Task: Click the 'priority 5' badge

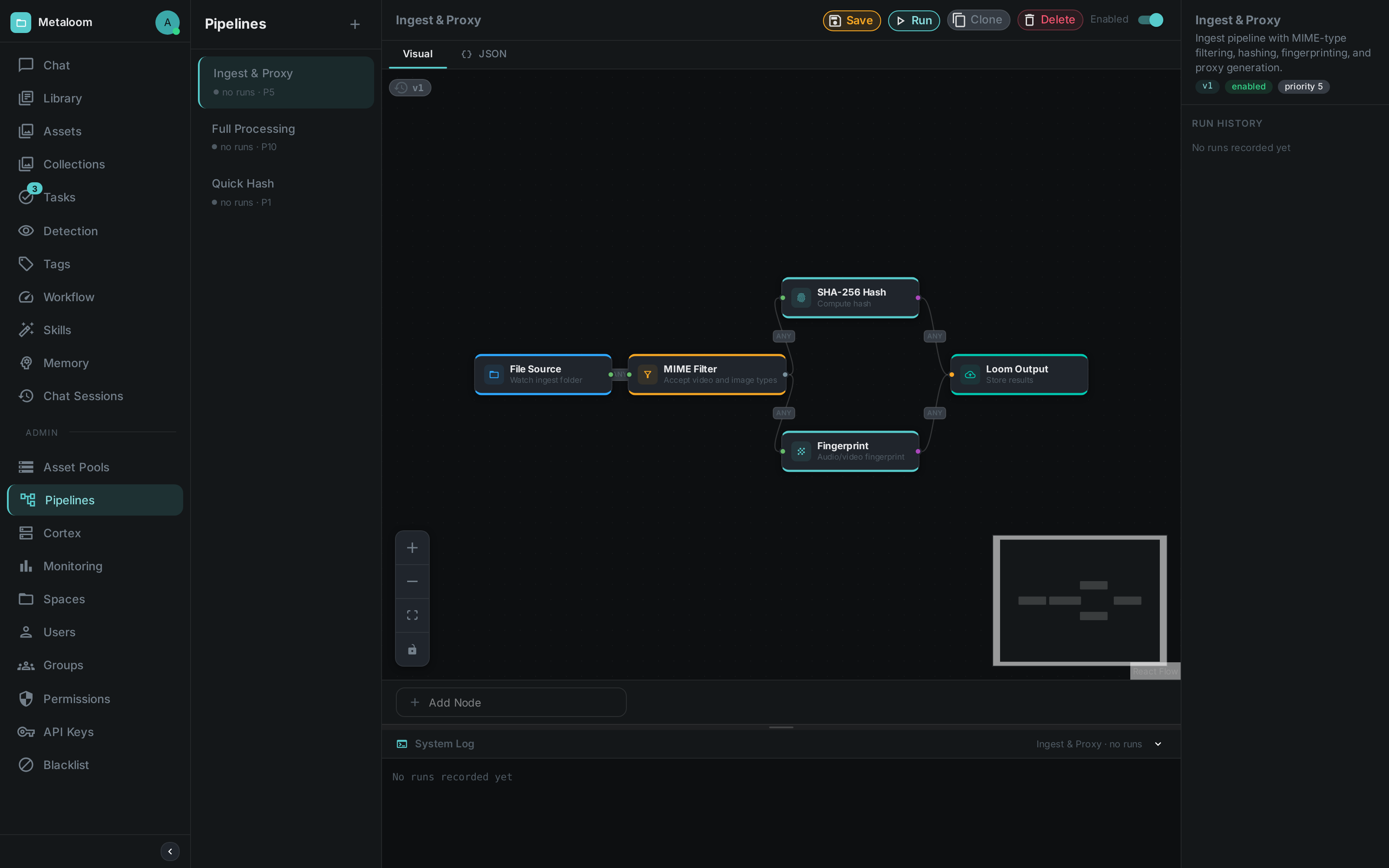Action: (1303, 87)
